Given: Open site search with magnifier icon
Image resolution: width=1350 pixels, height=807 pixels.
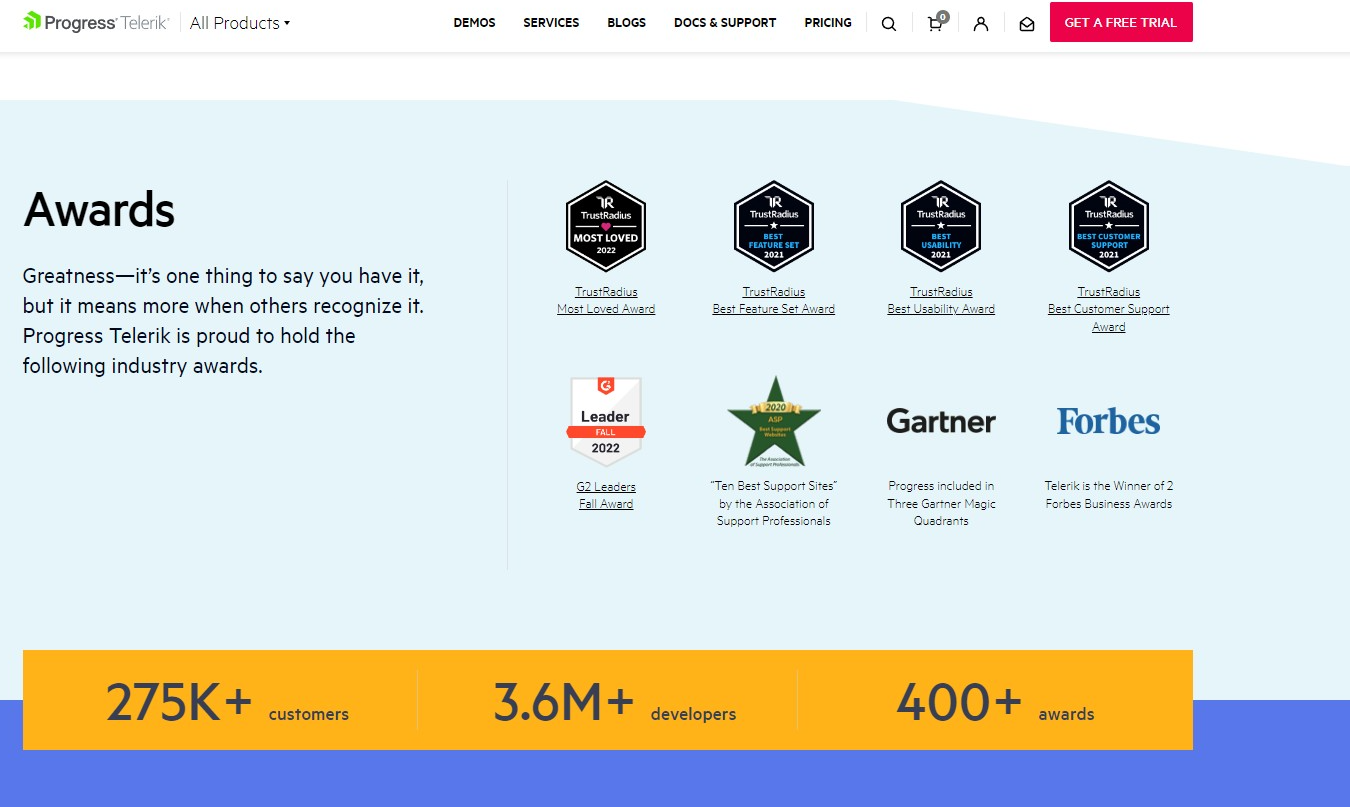Looking at the screenshot, I should click(889, 24).
